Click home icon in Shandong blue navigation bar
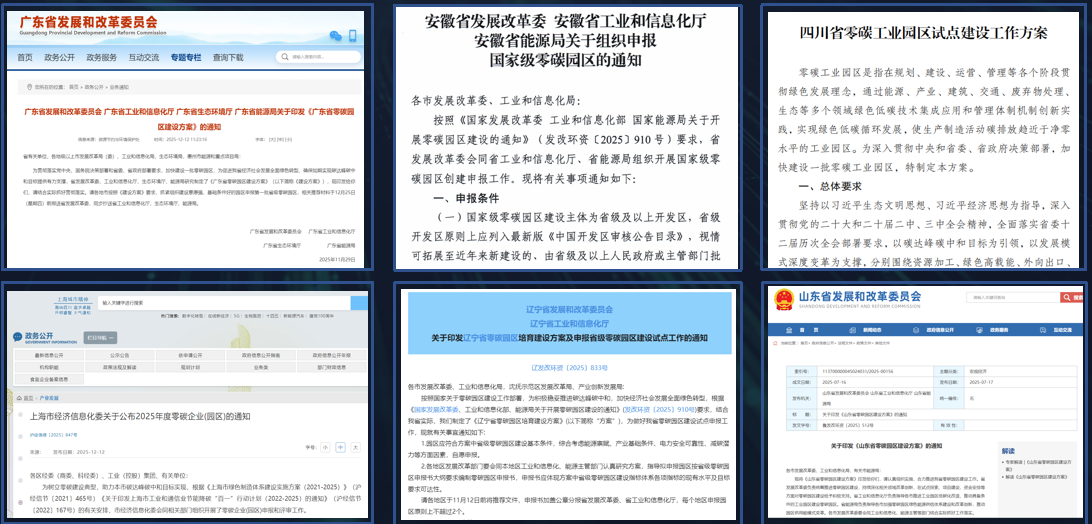 coord(789,330)
